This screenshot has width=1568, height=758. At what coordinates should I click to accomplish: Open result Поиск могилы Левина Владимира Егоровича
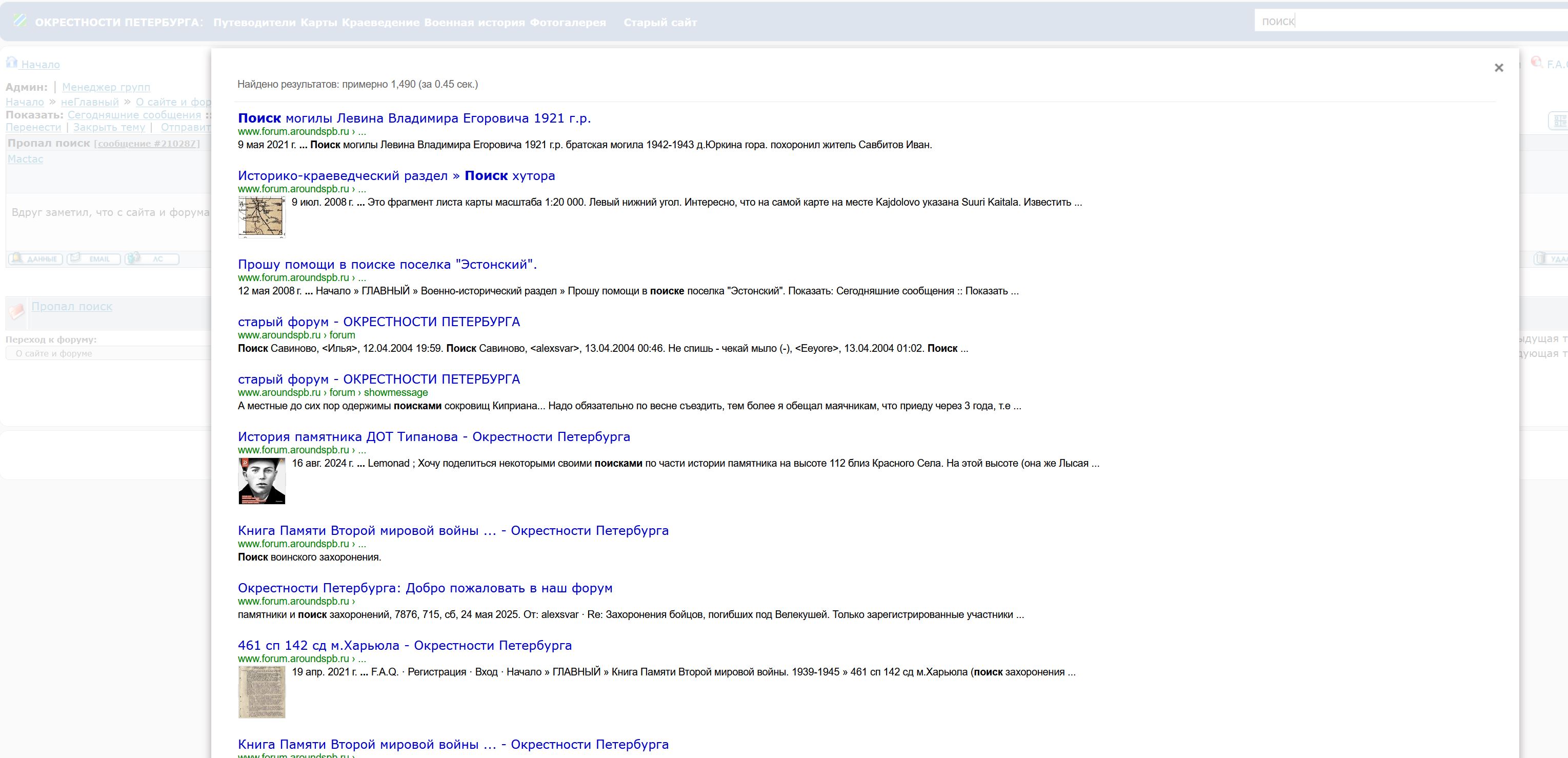coord(414,118)
